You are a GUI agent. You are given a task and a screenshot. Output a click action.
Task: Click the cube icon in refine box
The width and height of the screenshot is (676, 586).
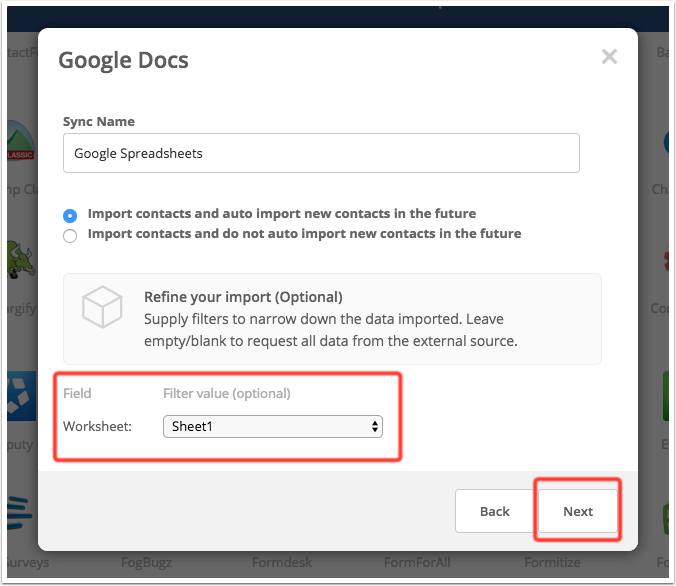coord(102,307)
